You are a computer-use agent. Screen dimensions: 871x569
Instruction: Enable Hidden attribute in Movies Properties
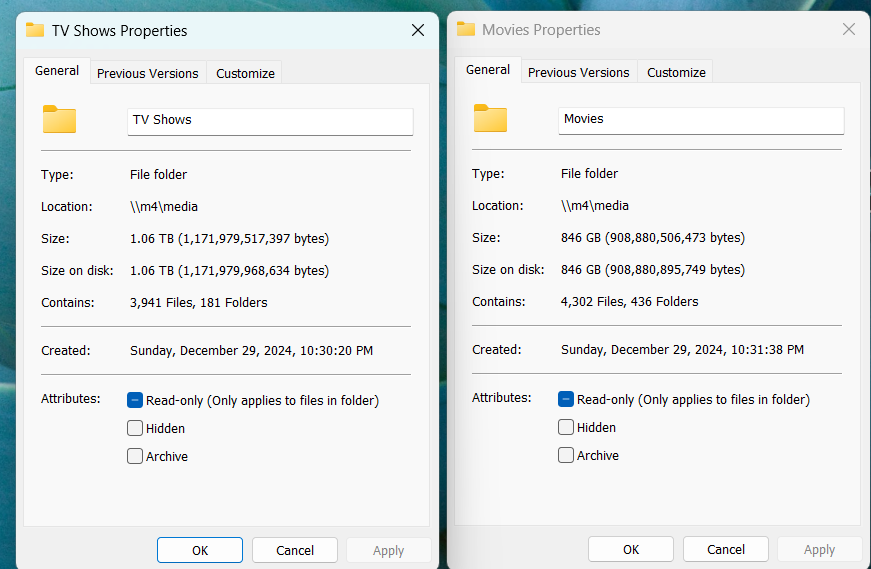coord(566,427)
